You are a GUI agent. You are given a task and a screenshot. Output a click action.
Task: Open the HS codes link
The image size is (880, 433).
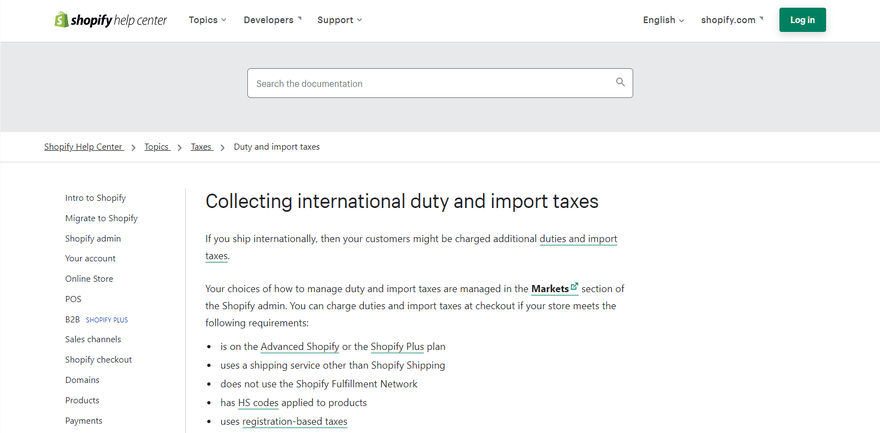coord(258,403)
